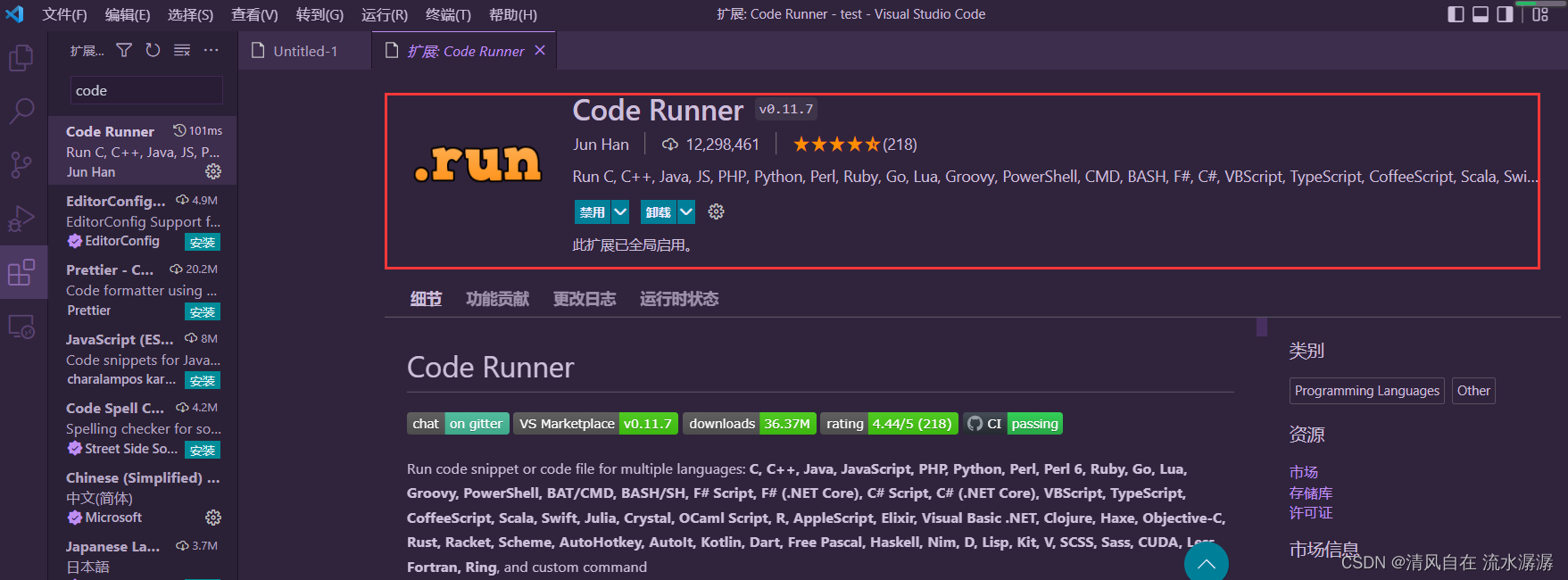
Task: Install the EditorConfig extension
Action: point(203,242)
